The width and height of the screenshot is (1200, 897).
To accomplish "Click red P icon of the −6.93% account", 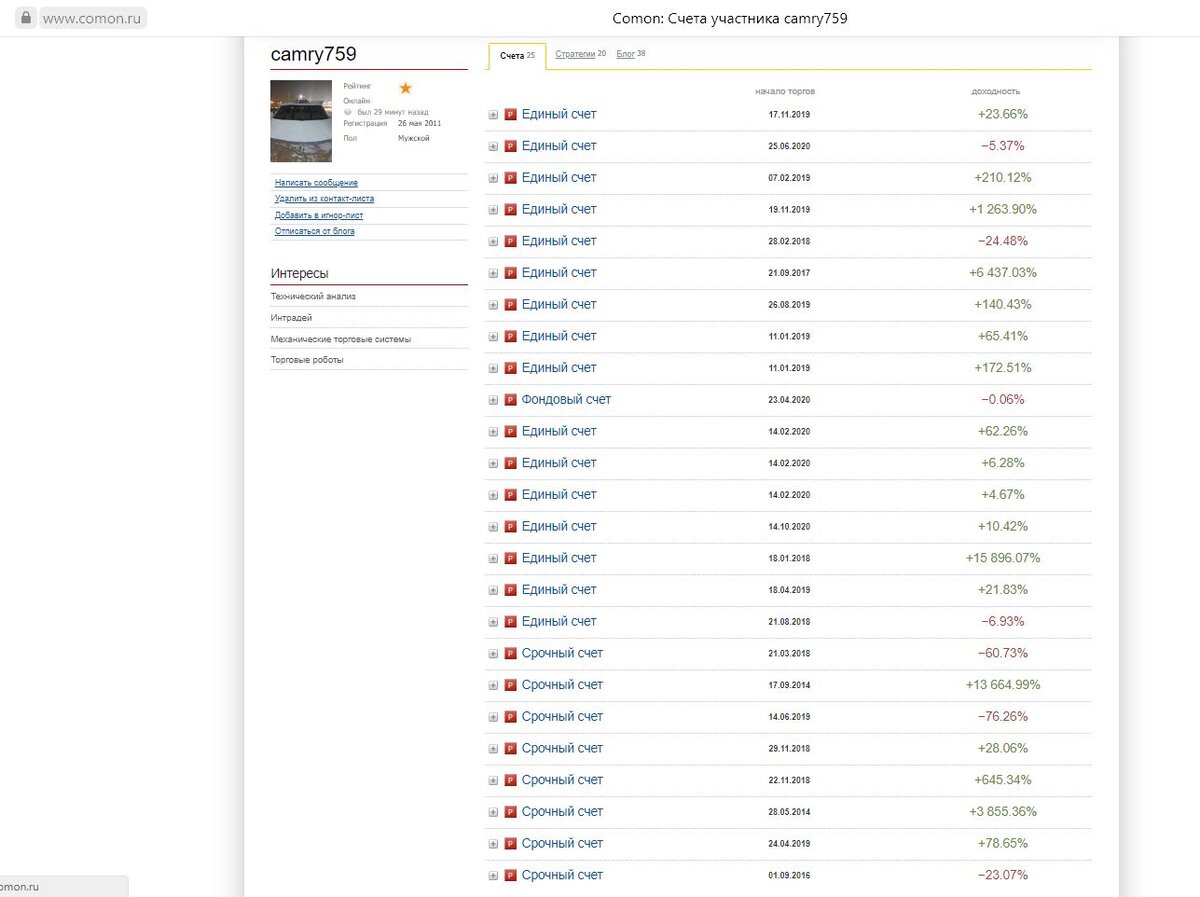I will pyautogui.click(x=510, y=622).
